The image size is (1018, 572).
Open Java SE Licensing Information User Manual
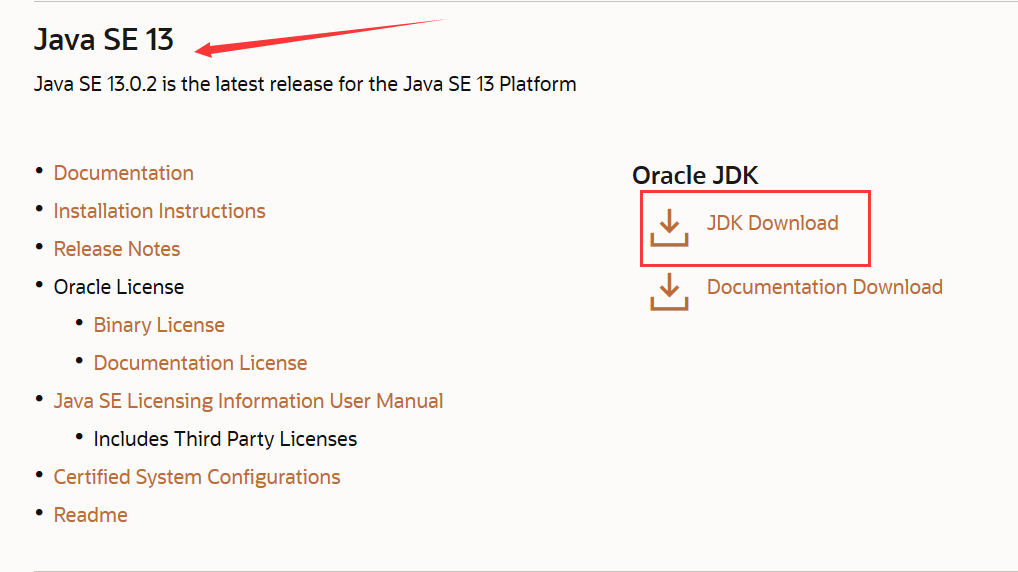(248, 401)
